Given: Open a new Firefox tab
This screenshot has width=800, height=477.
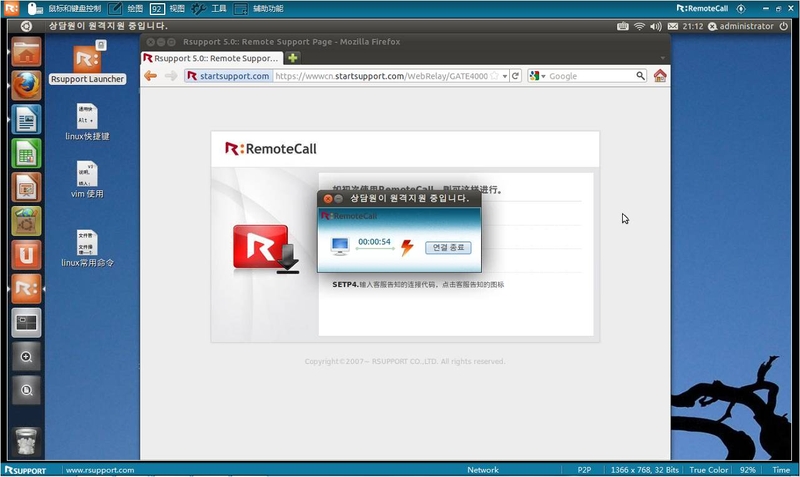Looking at the screenshot, I should coord(293,58).
